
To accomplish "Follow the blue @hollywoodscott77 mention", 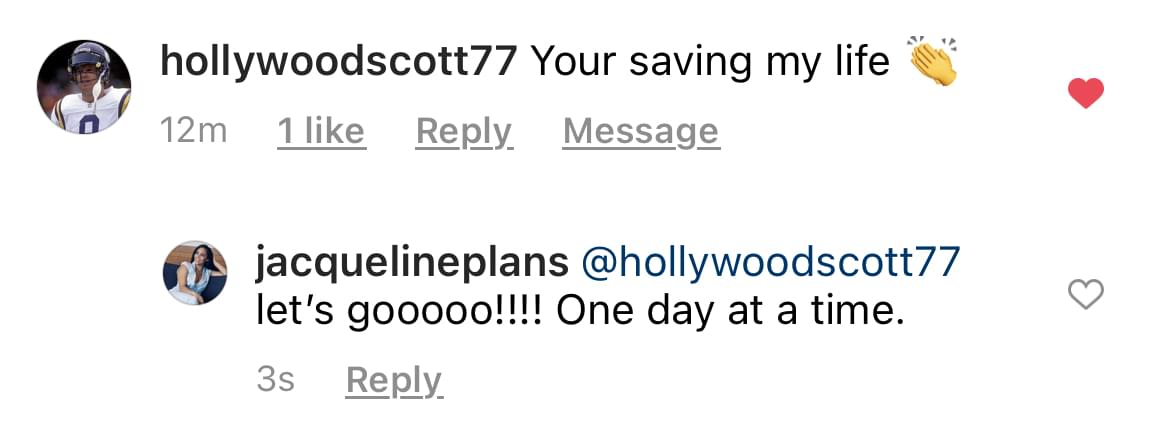I will pos(770,262).
